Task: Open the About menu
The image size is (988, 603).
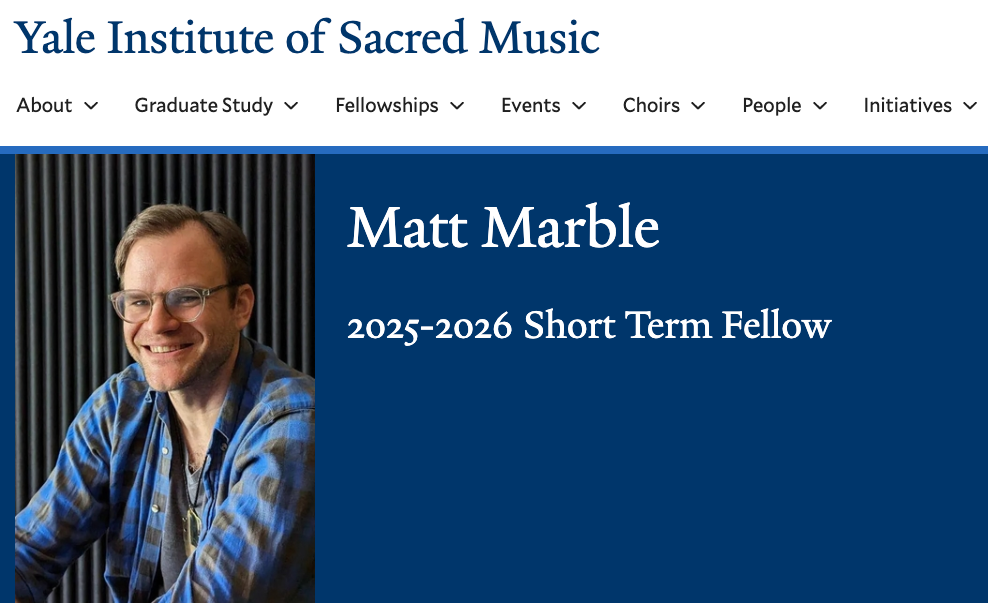Action: (x=44, y=105)
